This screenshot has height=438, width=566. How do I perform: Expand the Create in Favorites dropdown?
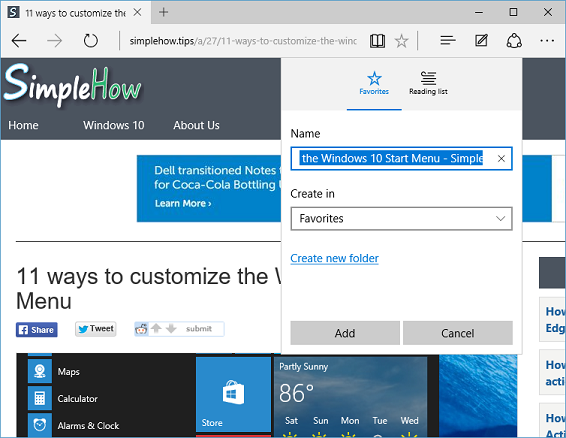click(401, 218)
